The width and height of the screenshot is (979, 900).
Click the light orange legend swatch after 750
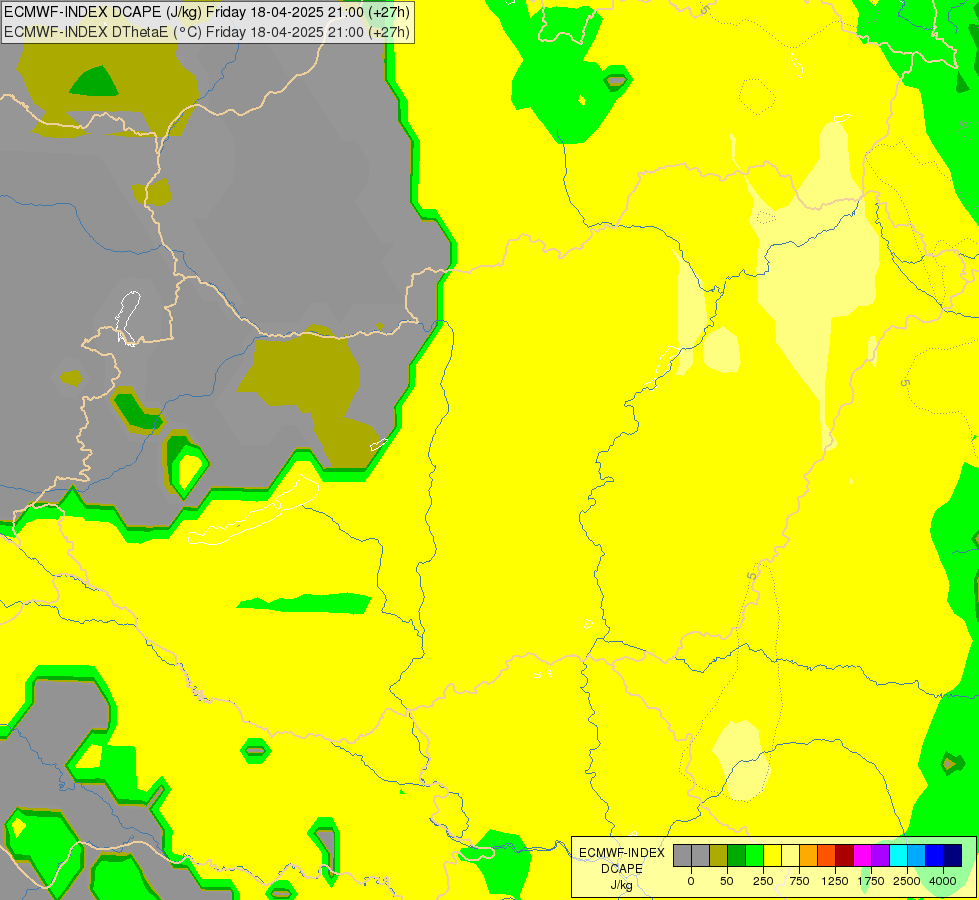coord(809,855)
